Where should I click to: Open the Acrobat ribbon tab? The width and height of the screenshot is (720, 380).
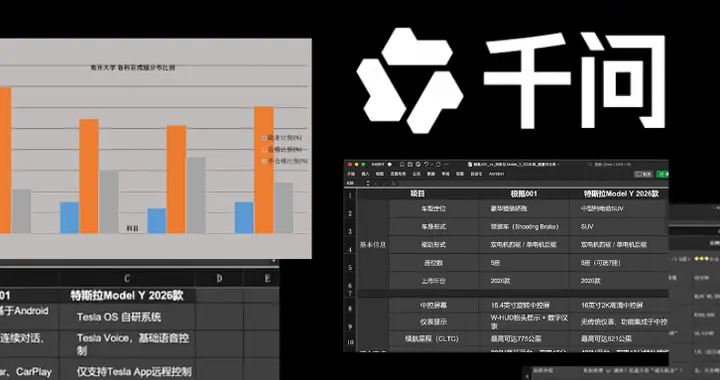point(496,174)
